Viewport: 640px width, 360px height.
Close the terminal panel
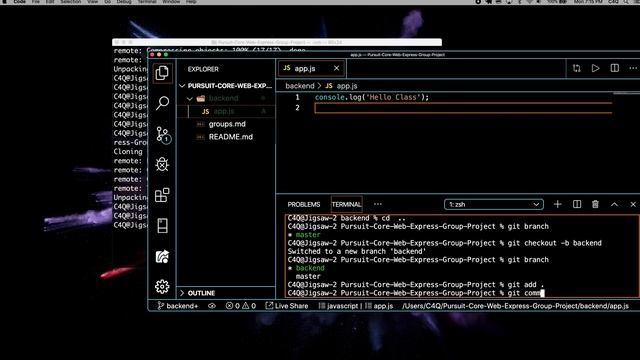point(633,204)
